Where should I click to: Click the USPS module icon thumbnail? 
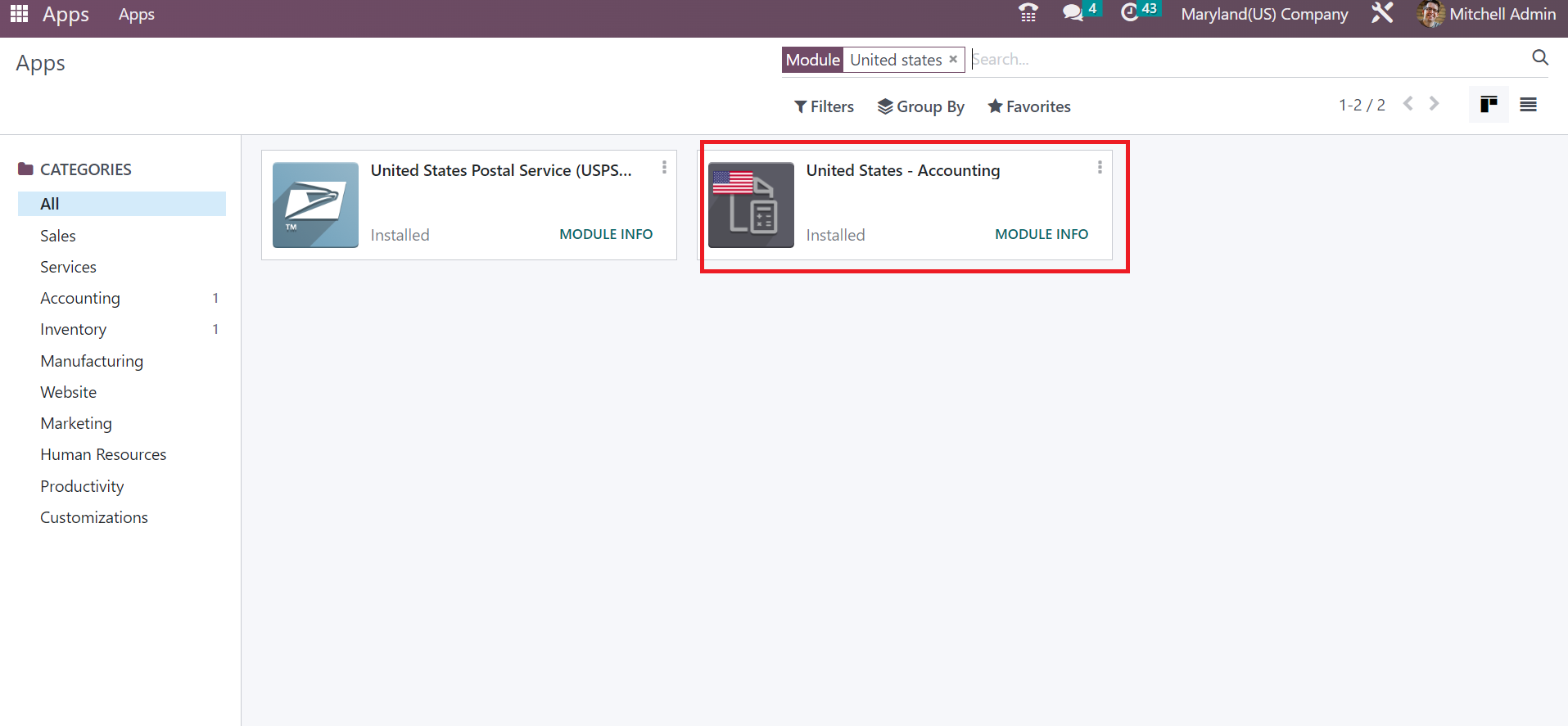pyautogui.click(x=315, y=205)
